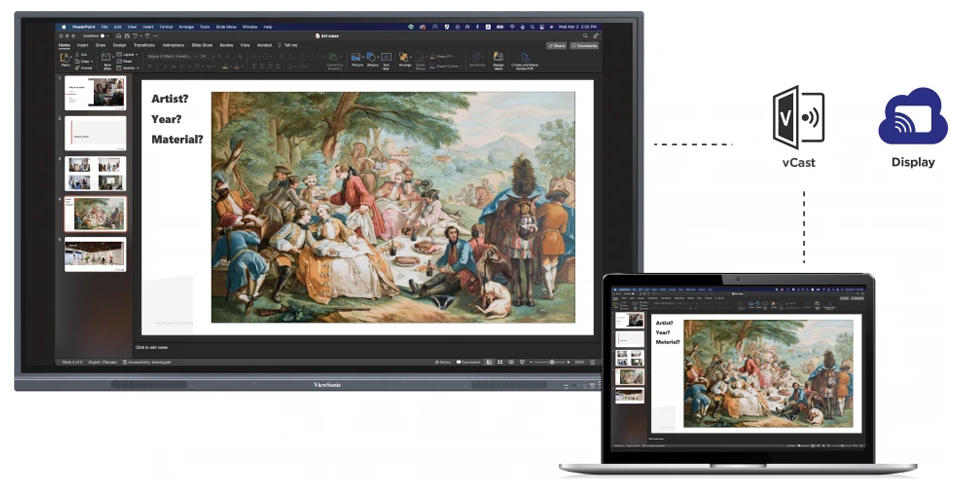Screen dimensions: 960x492
Task: Select slide 5 thumbnail
Action: (95, 254)
